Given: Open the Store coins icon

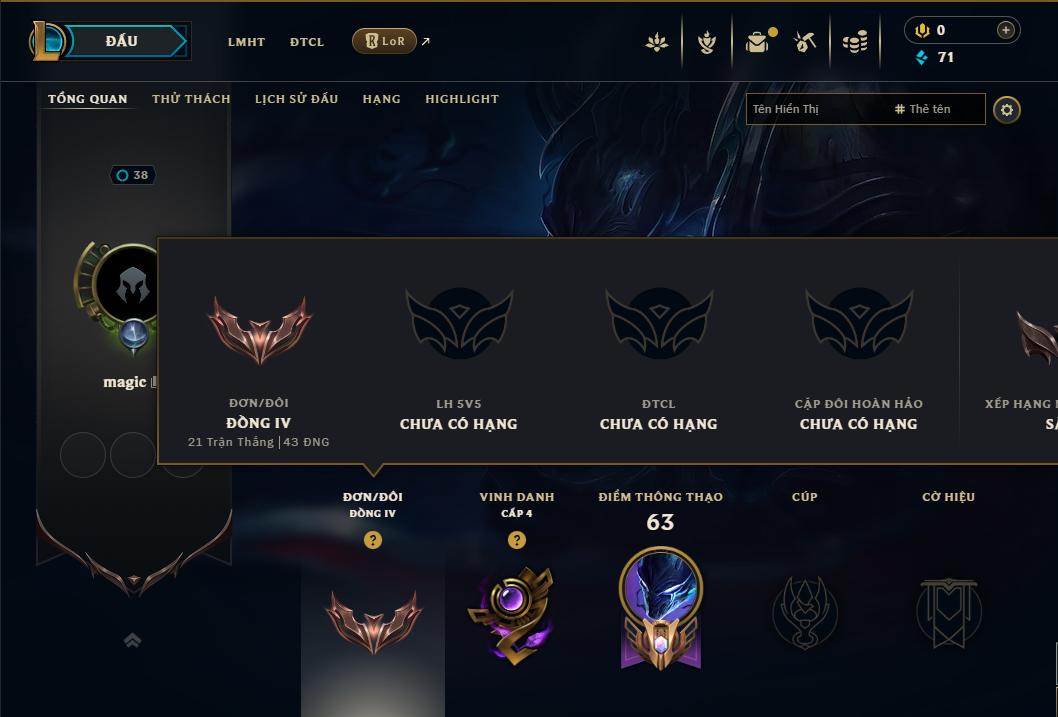Looking at the screenshot, I should coord(855,42).
